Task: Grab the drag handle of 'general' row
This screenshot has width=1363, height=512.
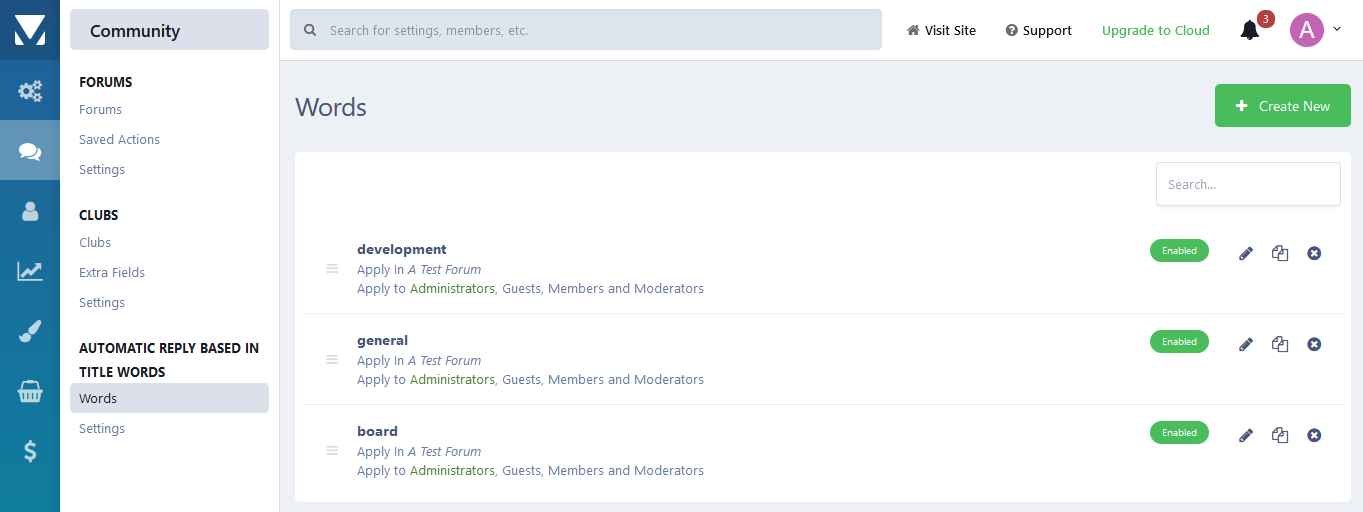Action: 332,360
